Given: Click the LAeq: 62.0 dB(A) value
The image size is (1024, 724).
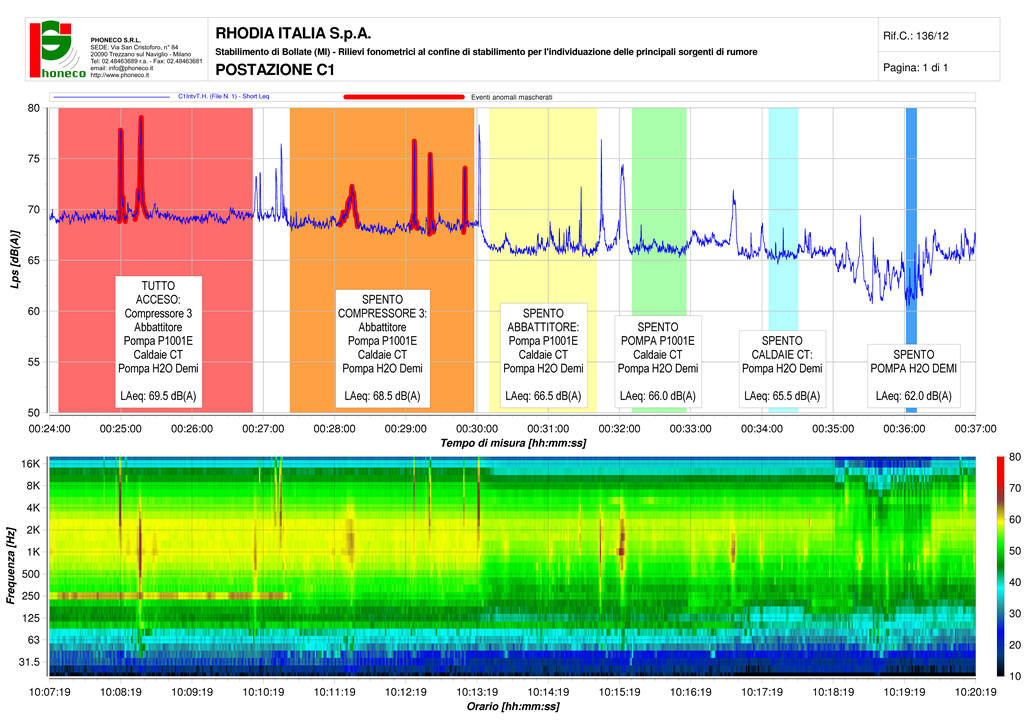Looking at the screenshot, I should click(x=914, y=396).
